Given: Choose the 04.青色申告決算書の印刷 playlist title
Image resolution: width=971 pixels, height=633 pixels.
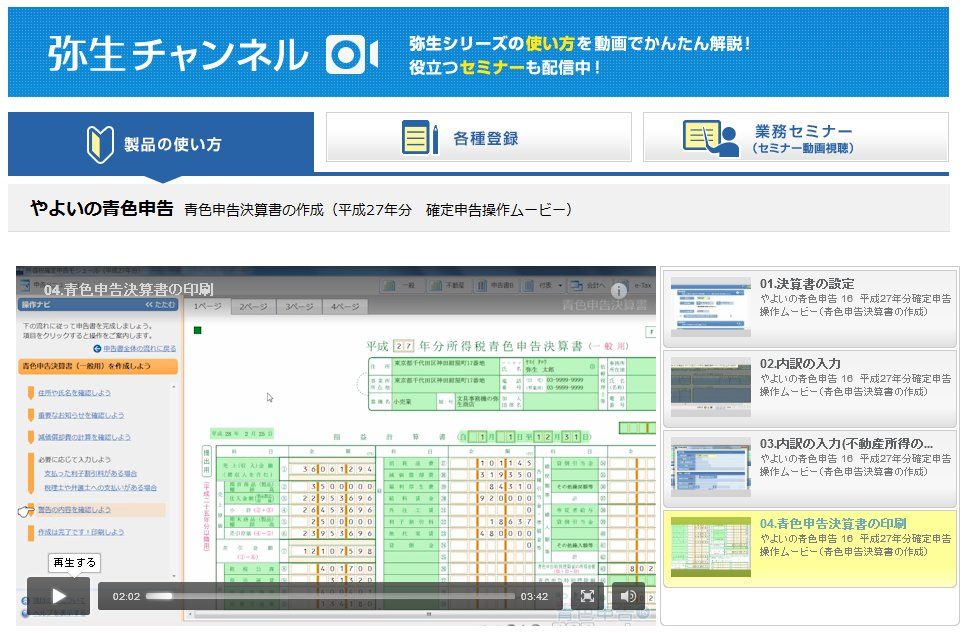Looking at the screenshot, I should click(833, 523).
